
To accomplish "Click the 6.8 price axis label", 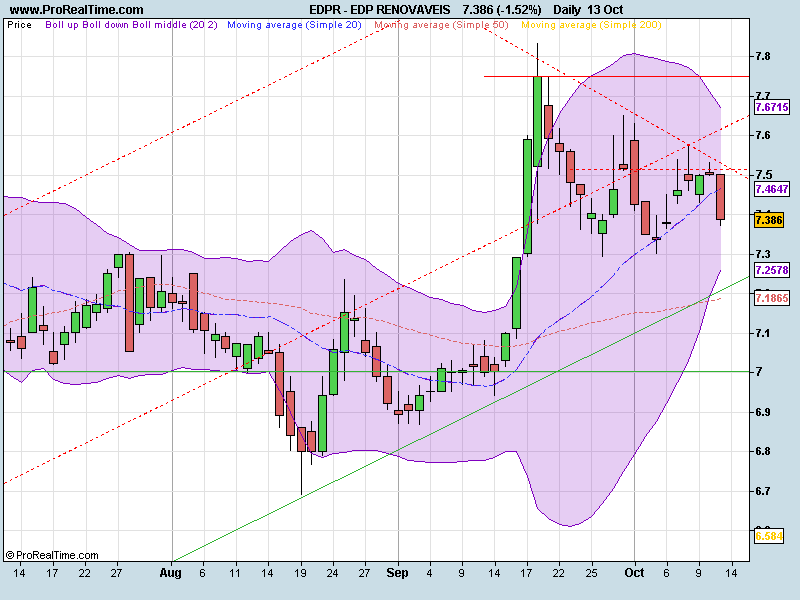I will [x=763, y=452].
